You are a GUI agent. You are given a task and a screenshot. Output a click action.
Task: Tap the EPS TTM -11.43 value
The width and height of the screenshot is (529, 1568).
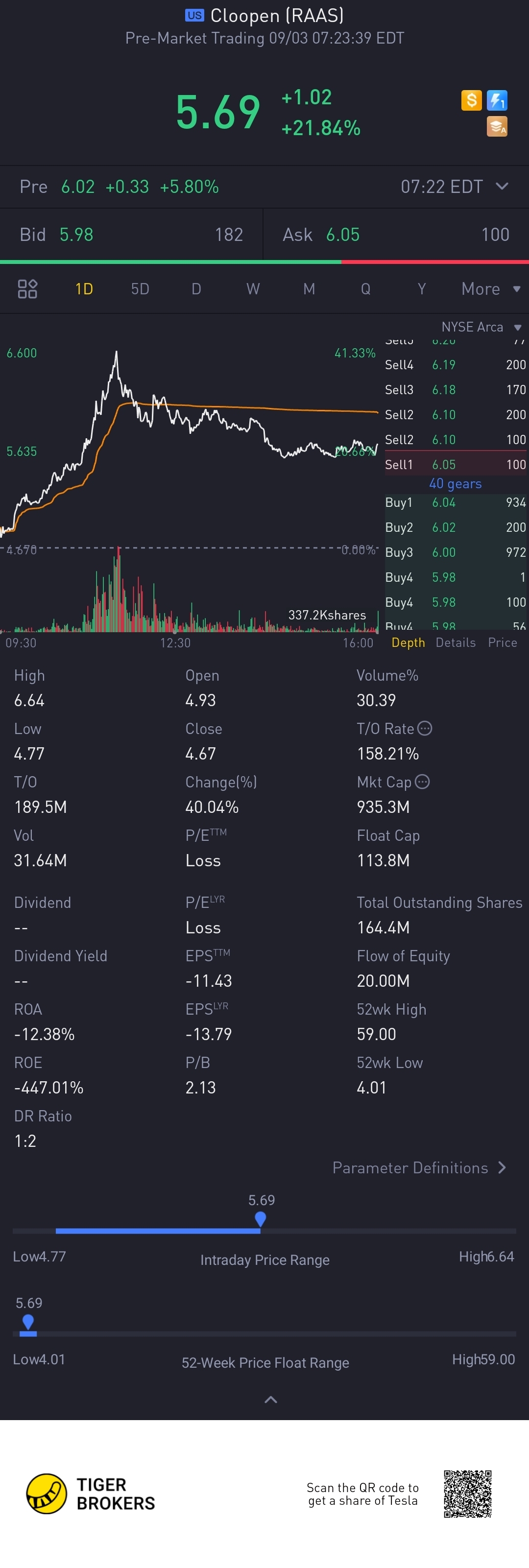point(208,980)
